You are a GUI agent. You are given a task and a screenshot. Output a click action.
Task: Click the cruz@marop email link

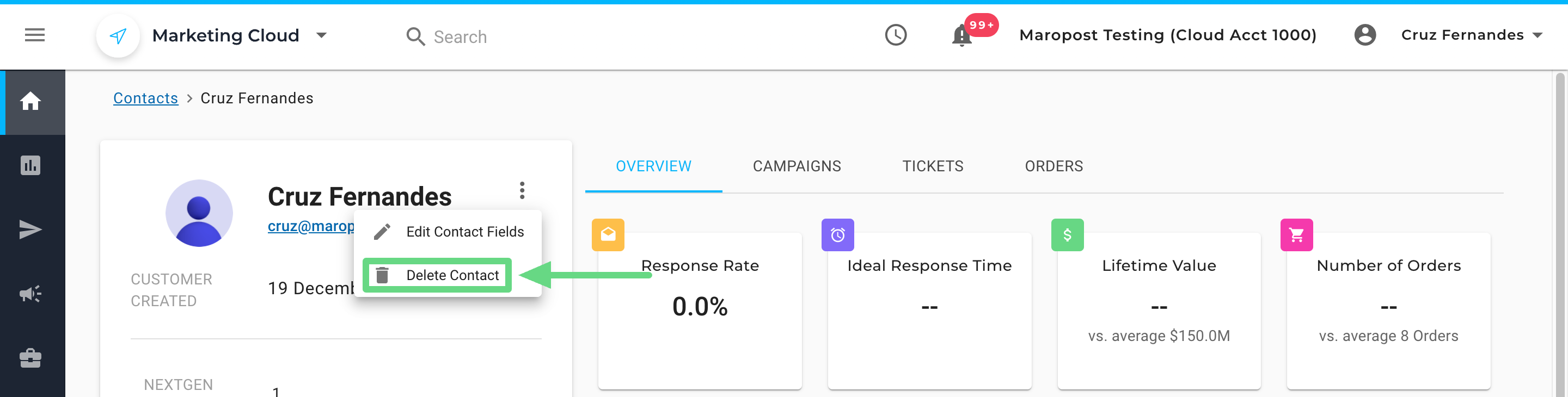(311, 226)
